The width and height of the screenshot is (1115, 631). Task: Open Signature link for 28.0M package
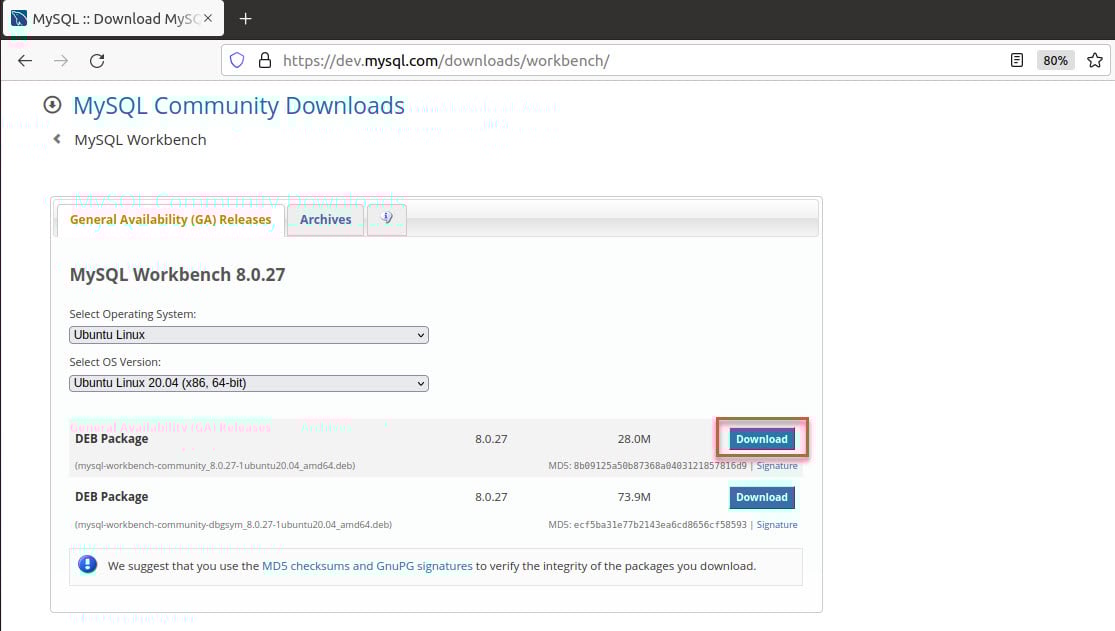[777, 466]
